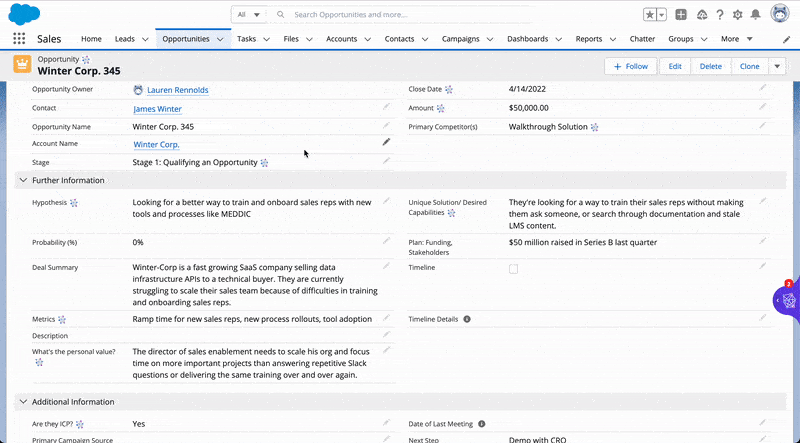800x443 pixels.
Task: Expand the Accounts tab dropdown chevron
Action: (367, 39)
